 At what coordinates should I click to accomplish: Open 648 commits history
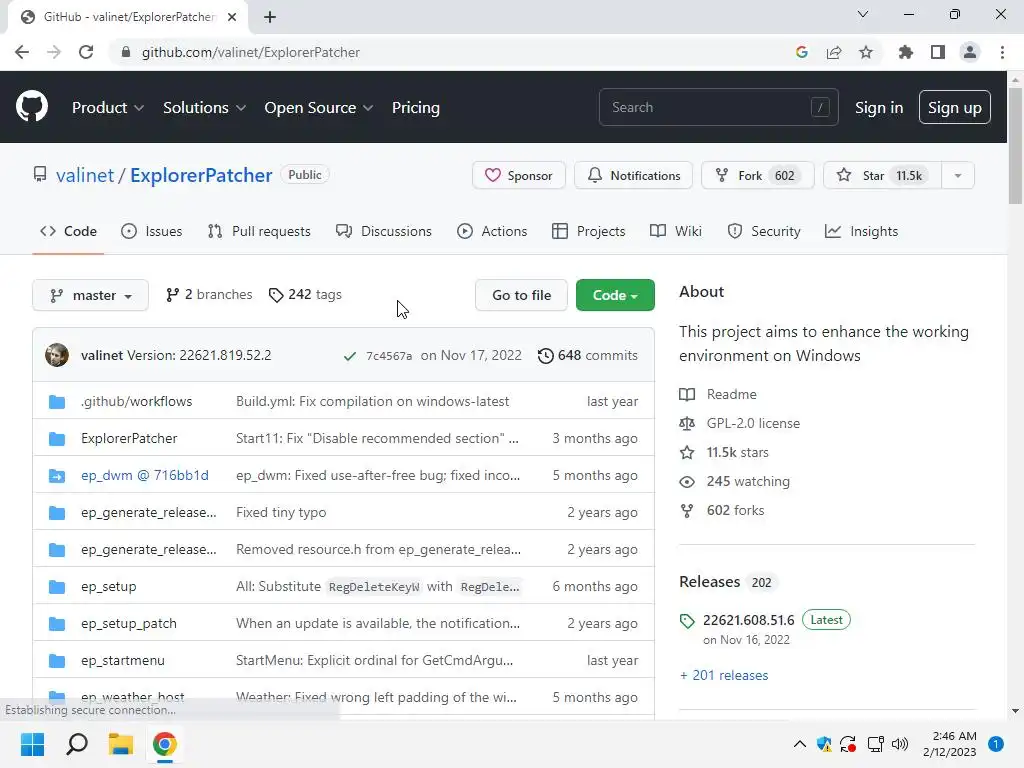point(588,355)
